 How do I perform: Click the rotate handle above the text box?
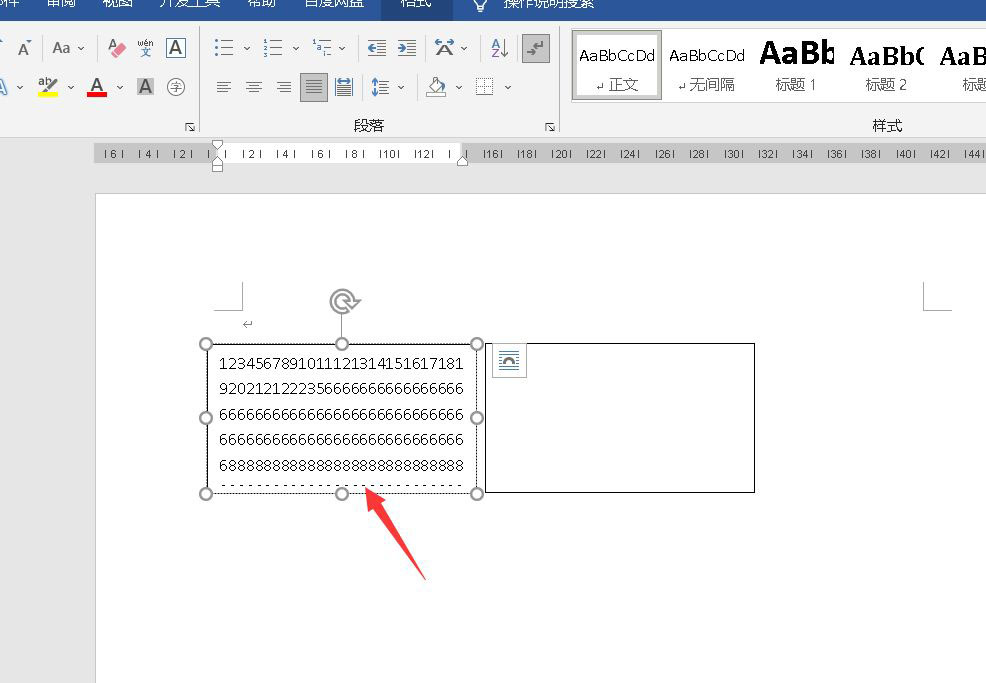click(342, 301)
